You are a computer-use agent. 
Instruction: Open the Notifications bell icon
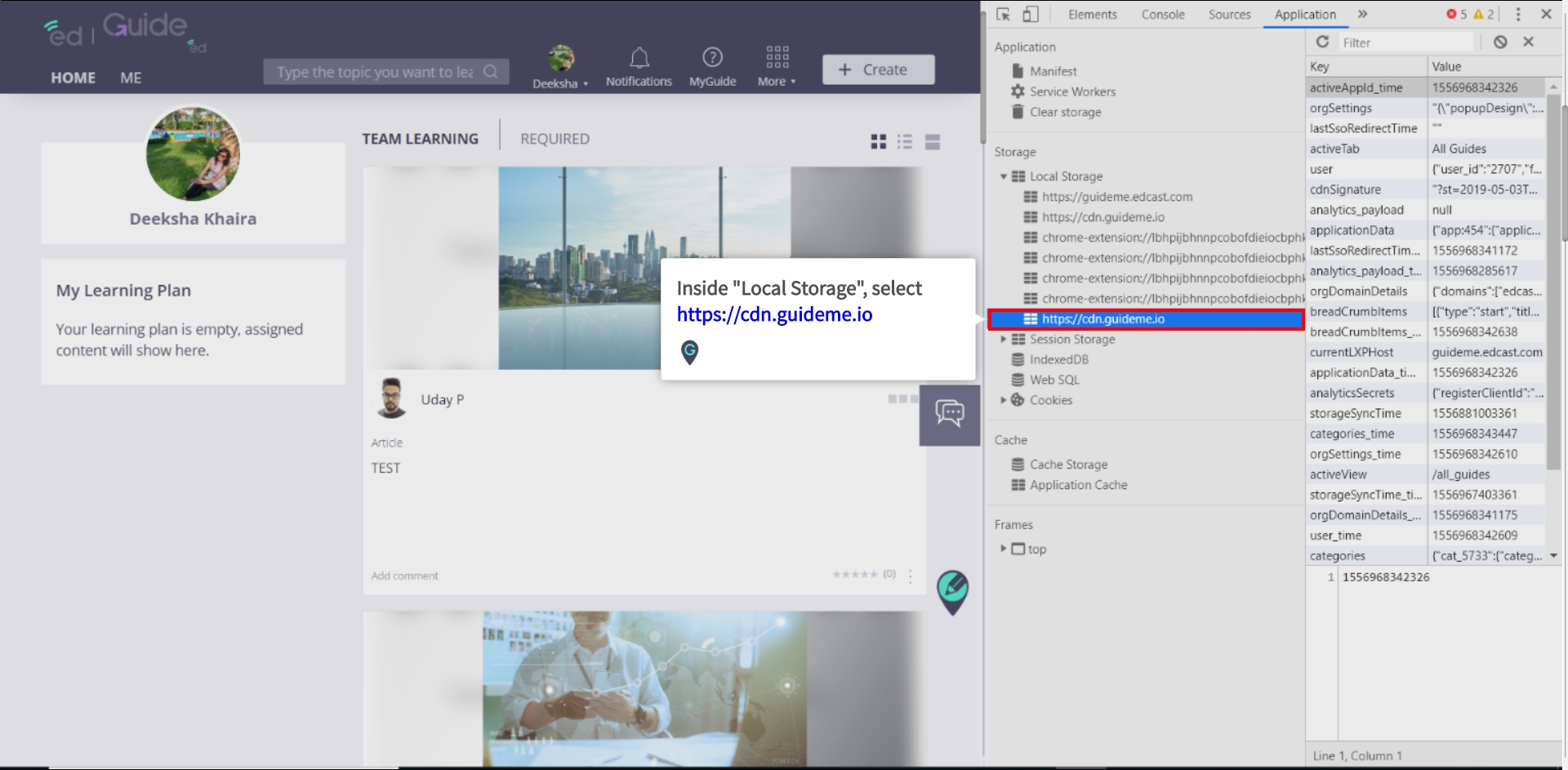[x=639, y=58]
